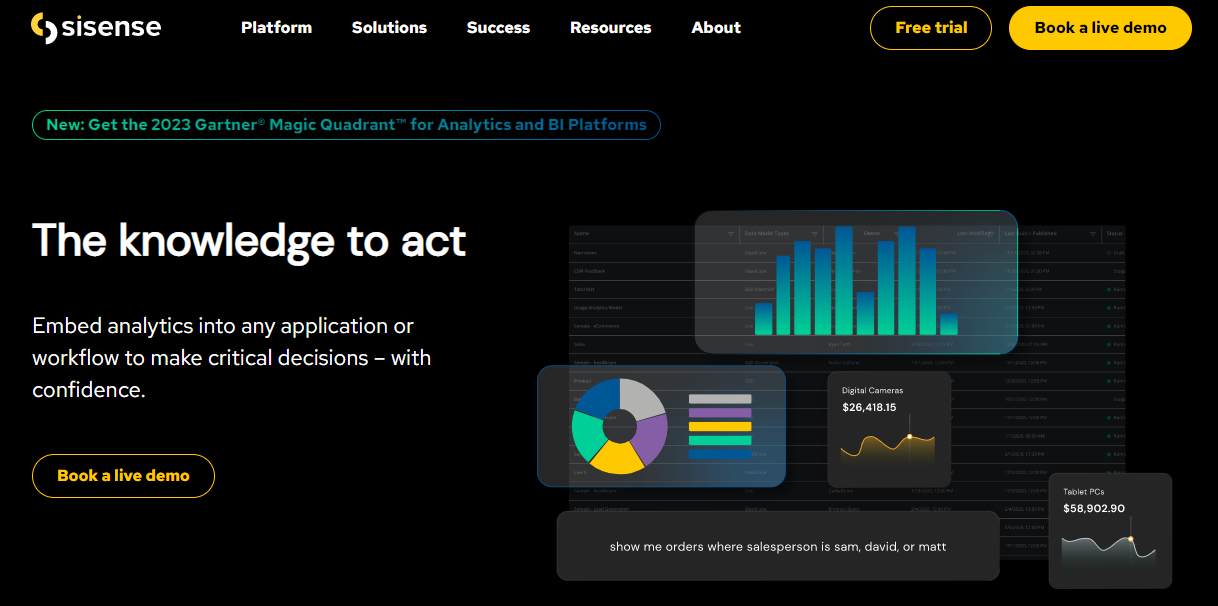Image resolution: width=1218 pixels, height=606 pixels.
Task: Open the Success menu
Action: click(x=498, y=28)
